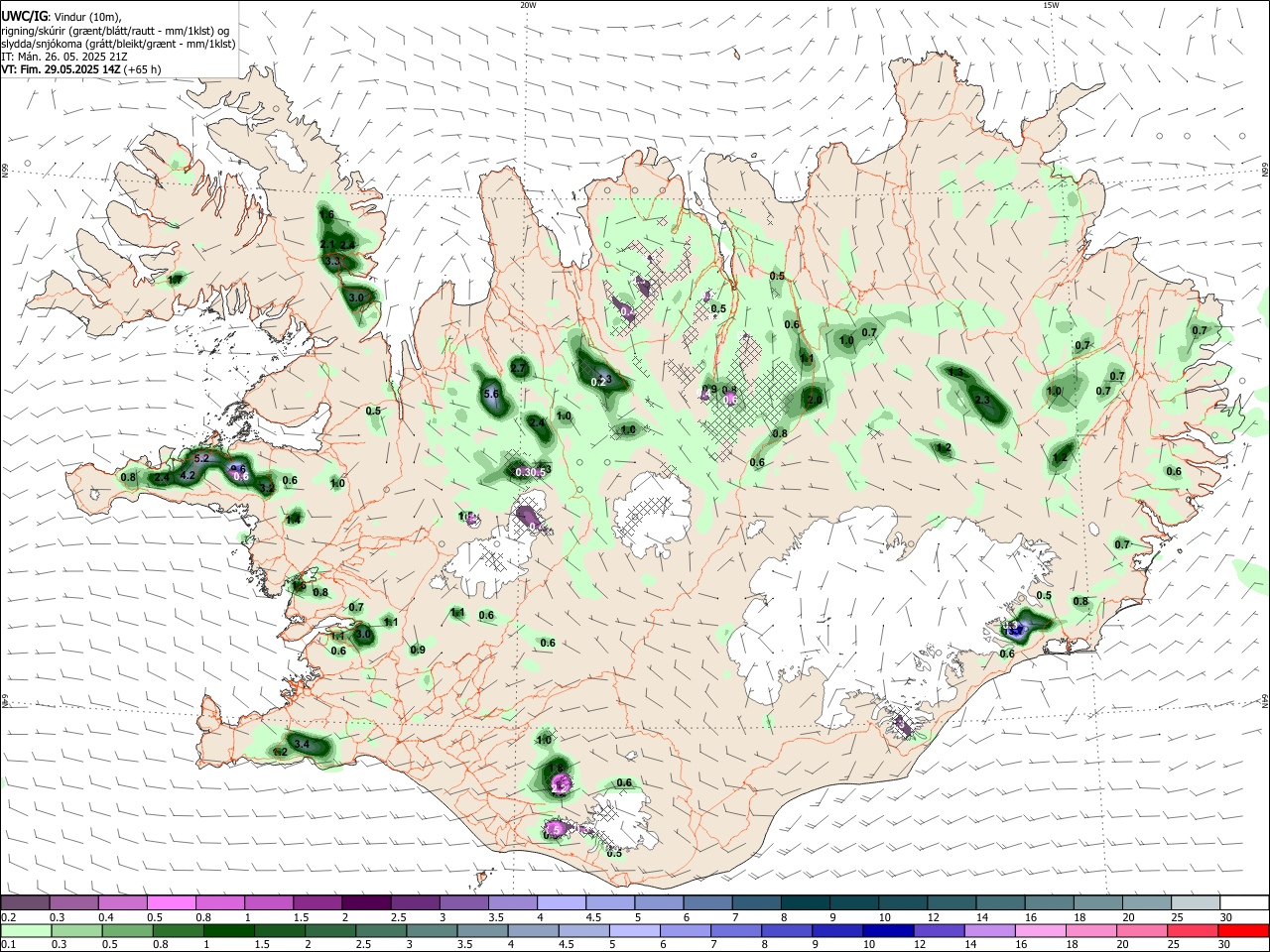
Task: Click the '4.5' label in the lower legend row
Action: coord(566,946)
